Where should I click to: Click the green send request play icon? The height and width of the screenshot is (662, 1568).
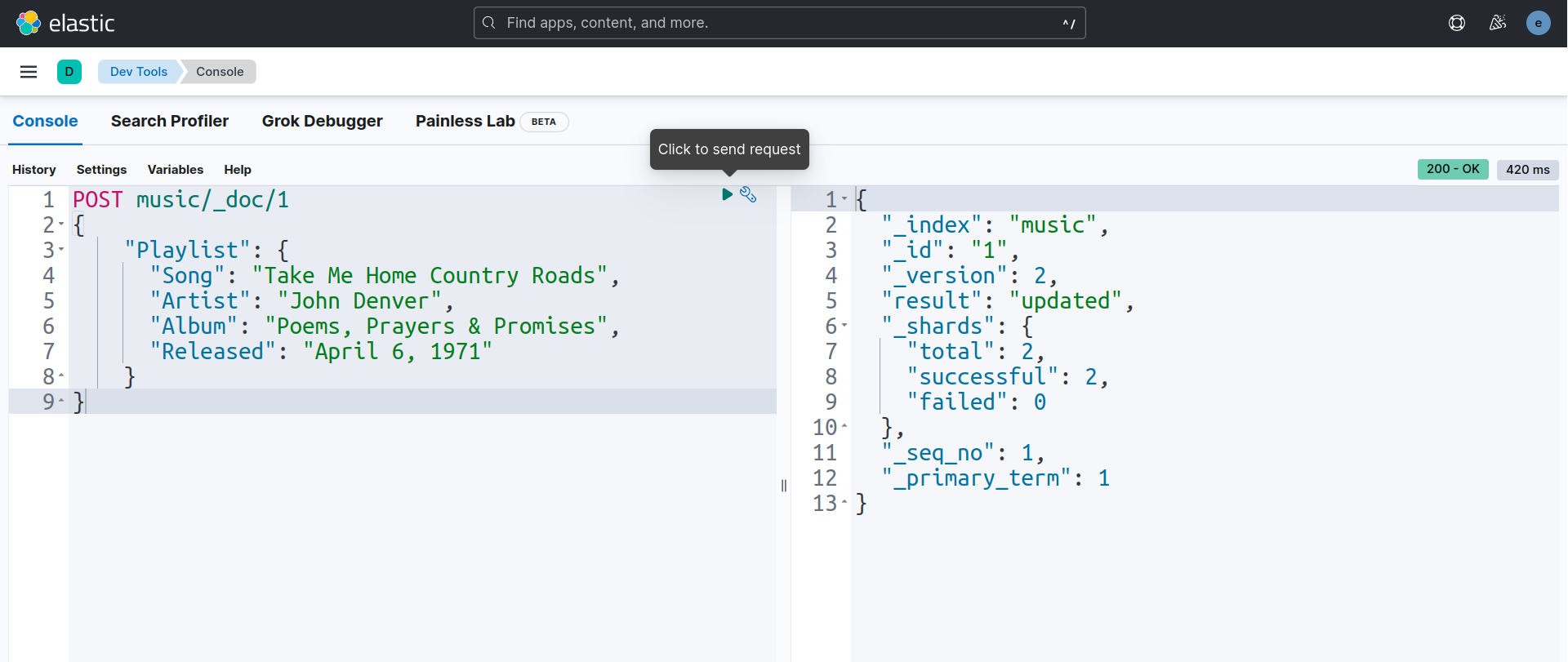click(x=727, y=194)
